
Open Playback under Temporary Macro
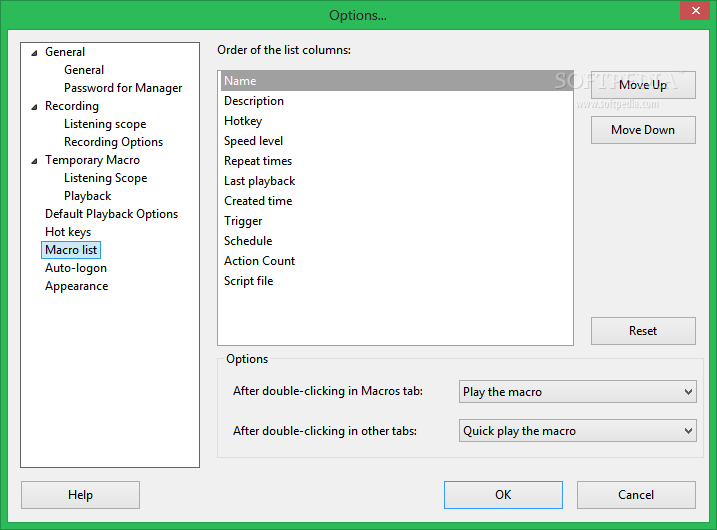(87, 196)
